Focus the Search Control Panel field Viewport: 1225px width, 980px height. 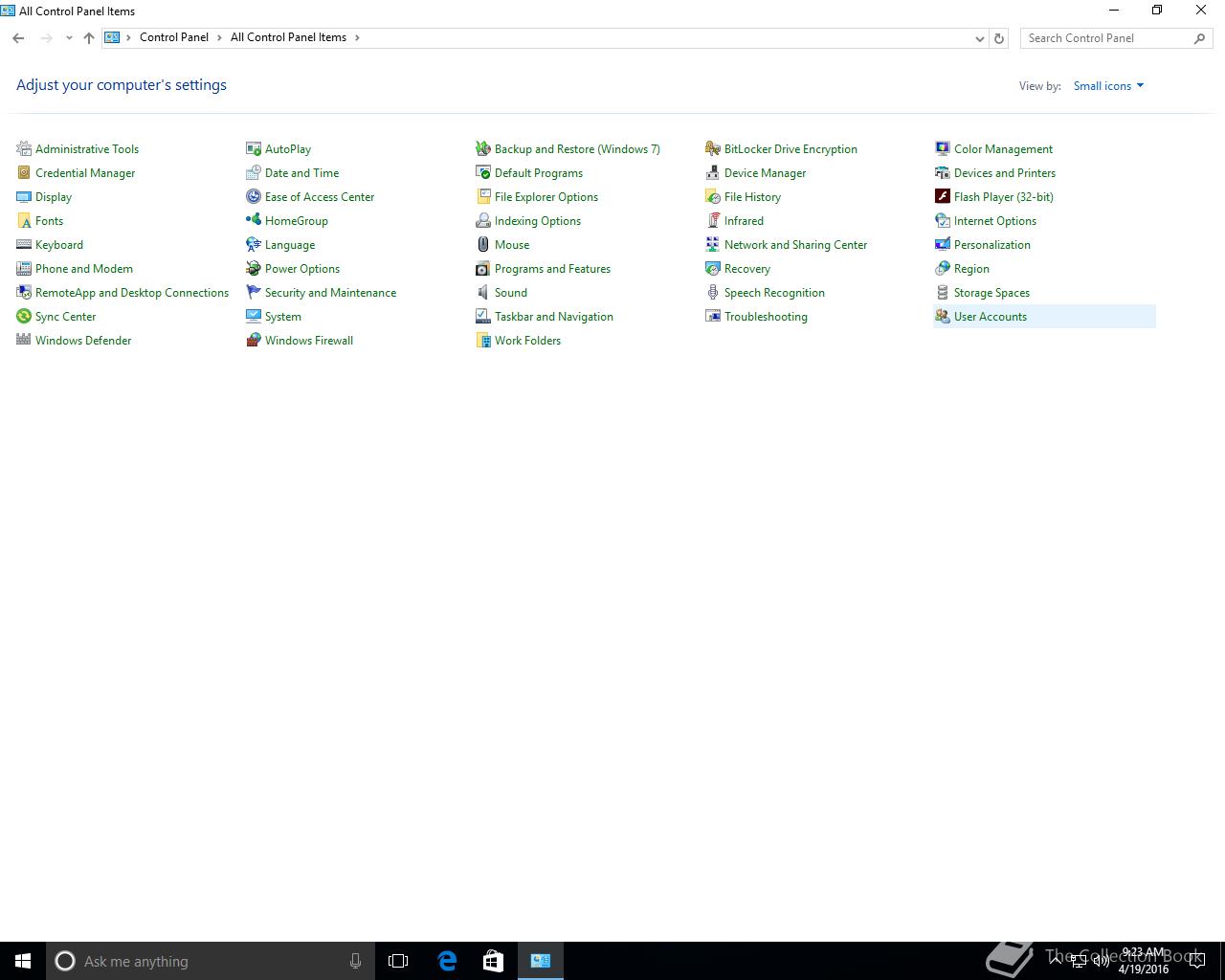[1116, 38]
